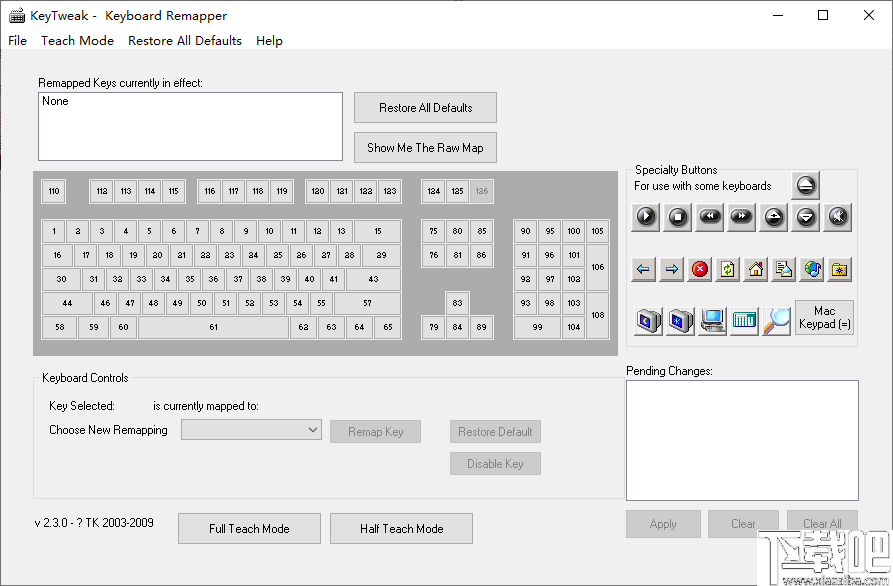The height and width of the screenshot is (586, 893).
Task: Open the Teach Mode menu
Action: pos(77,40)
